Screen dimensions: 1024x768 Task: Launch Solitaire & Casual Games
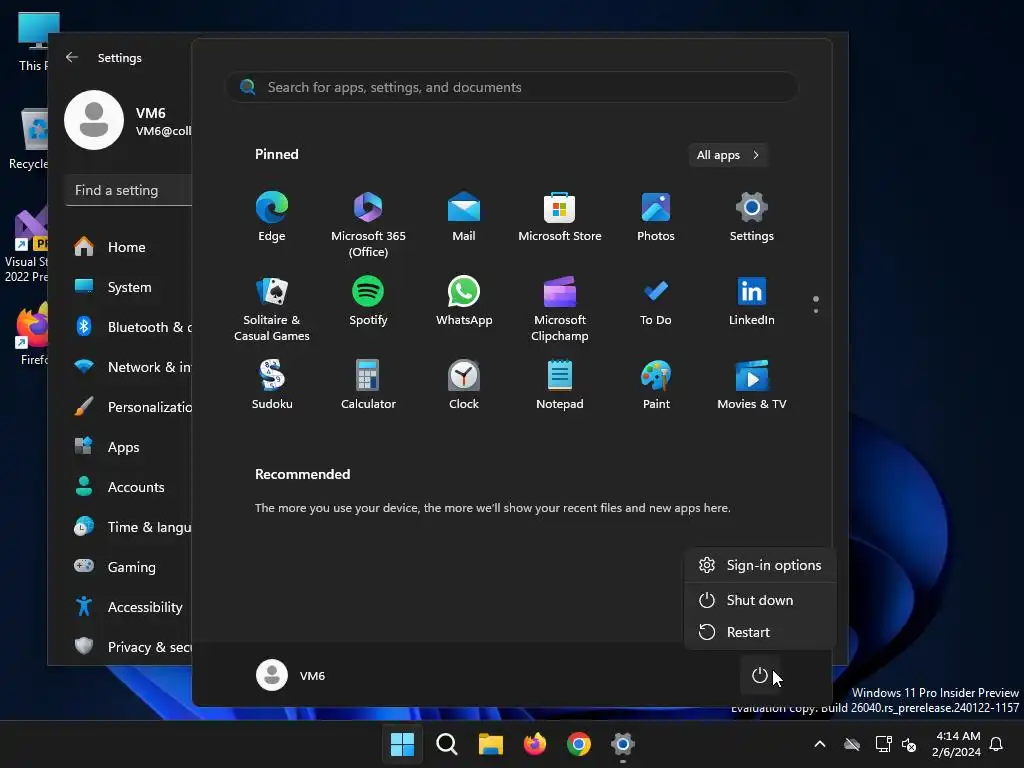click(272, 308)
